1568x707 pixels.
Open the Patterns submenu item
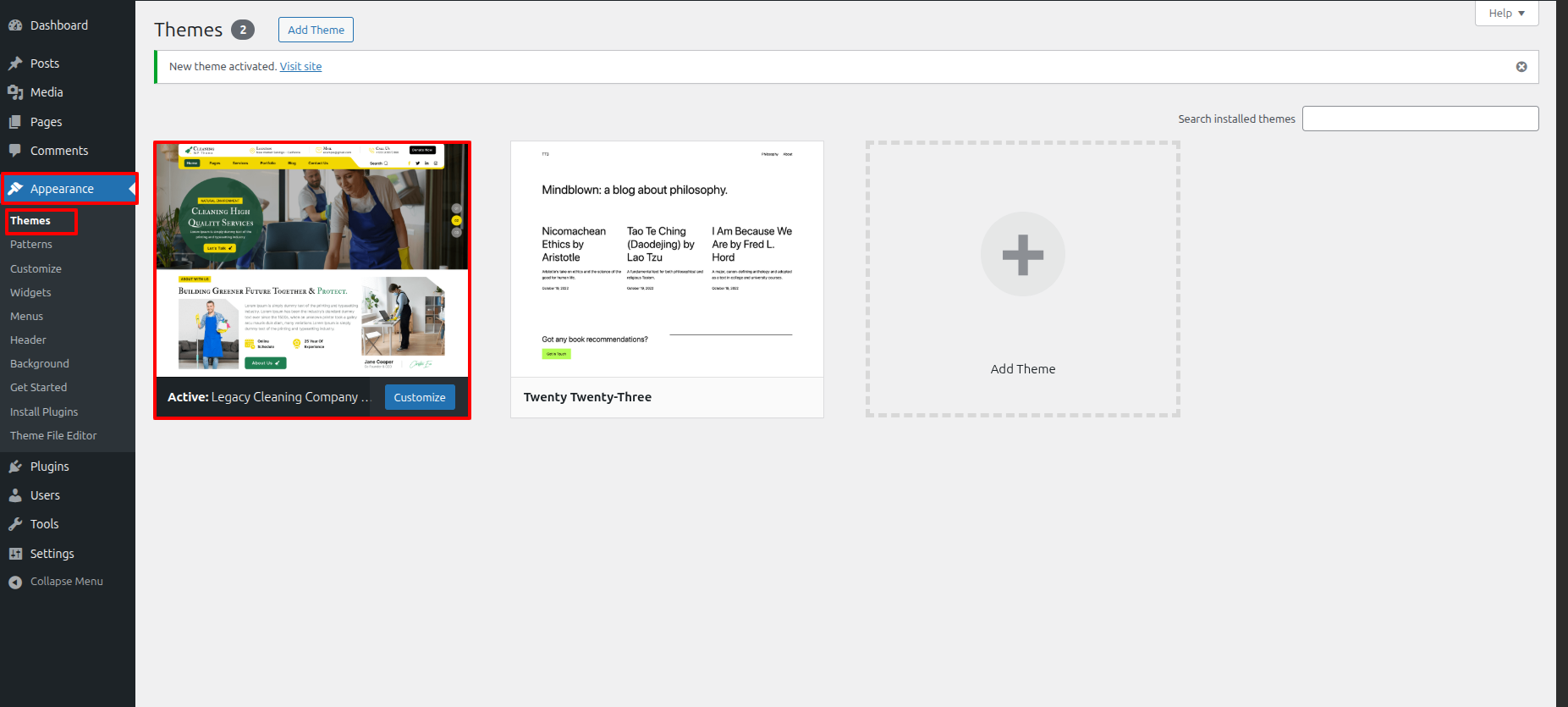pyautogui.click(x=31, y=245)
